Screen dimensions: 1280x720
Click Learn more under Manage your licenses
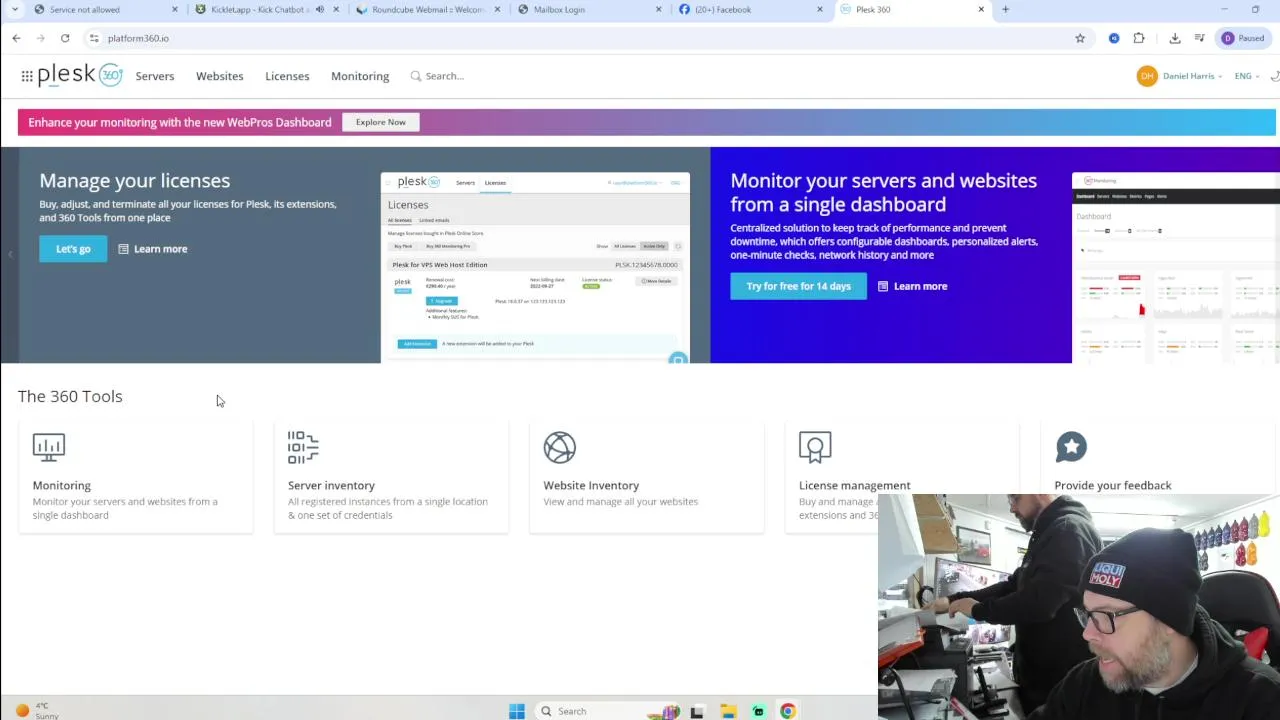(153, 249)
